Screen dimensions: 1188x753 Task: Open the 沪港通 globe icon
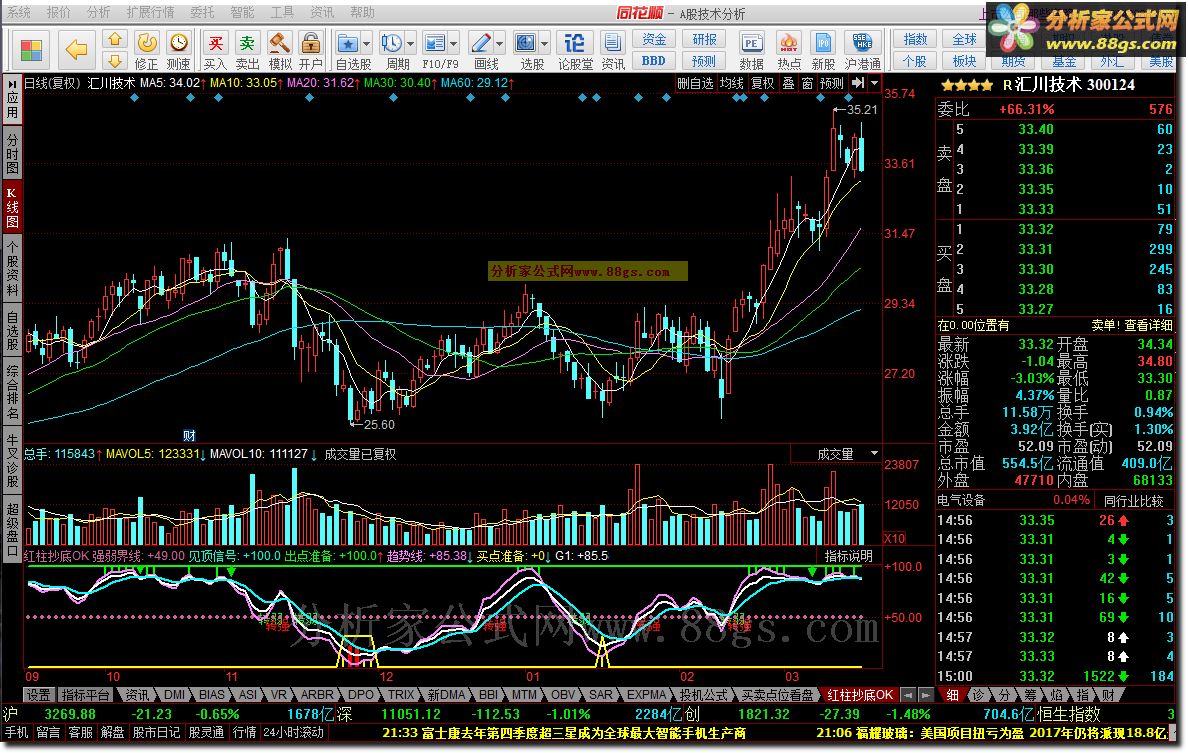[x=862, y=43]
